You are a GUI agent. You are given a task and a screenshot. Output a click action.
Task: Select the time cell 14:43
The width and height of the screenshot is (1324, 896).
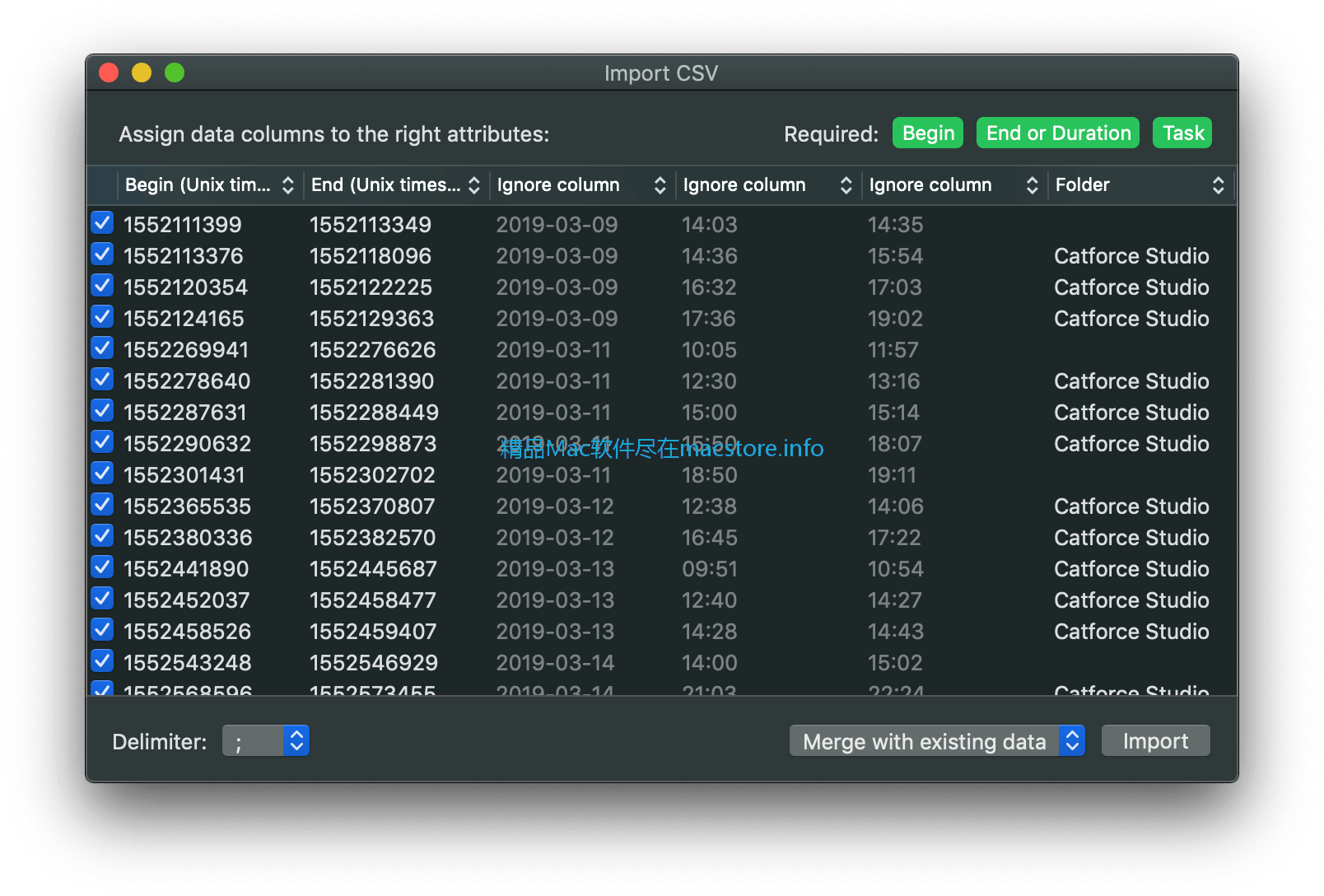pyautogui.click(x=896, y=632)
